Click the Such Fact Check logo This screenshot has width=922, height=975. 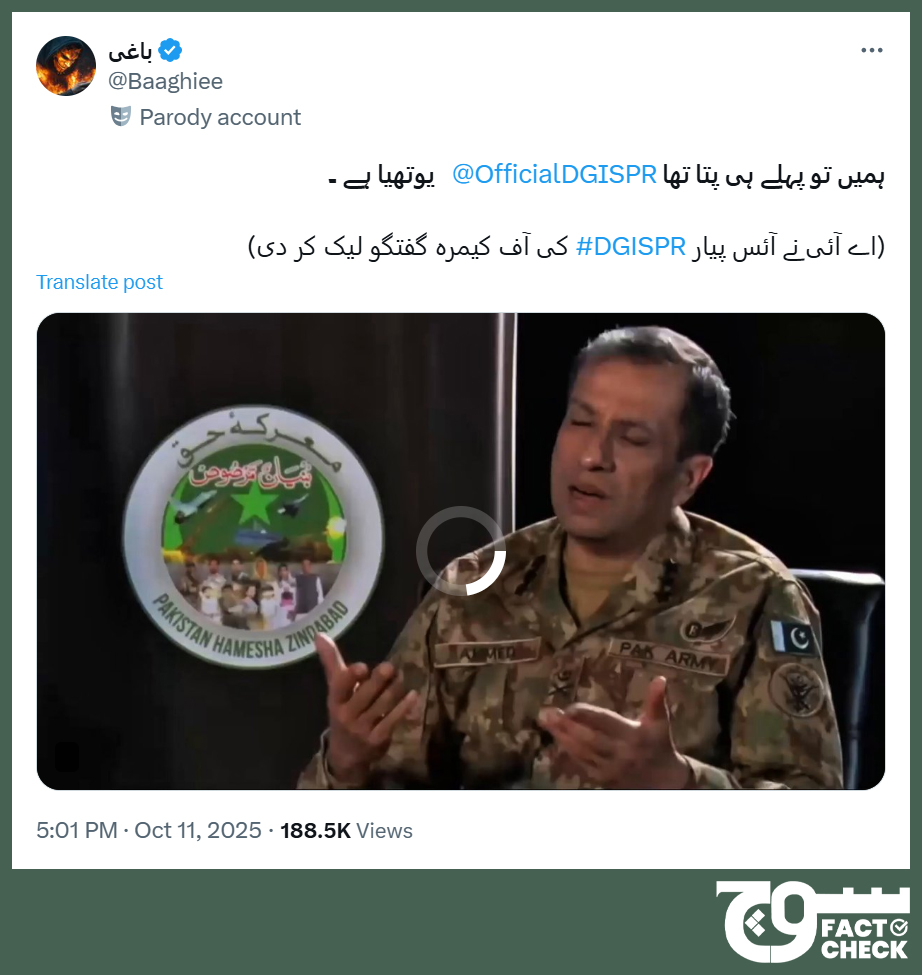(x=813, y=922)
